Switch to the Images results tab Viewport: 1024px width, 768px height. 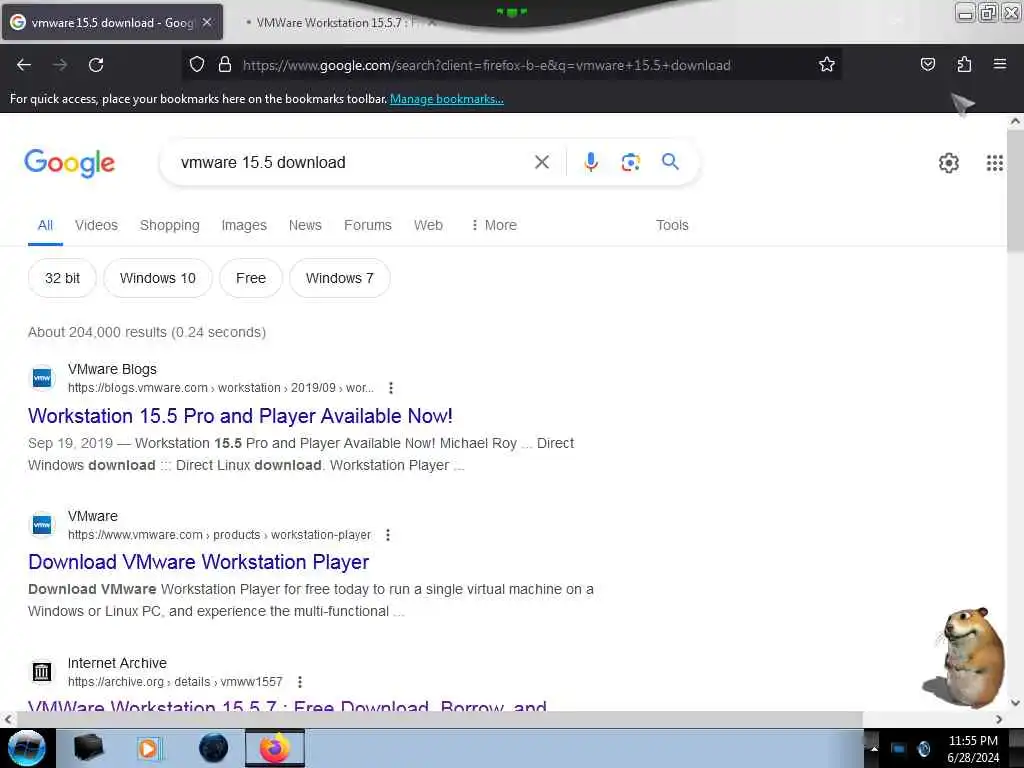244,225
